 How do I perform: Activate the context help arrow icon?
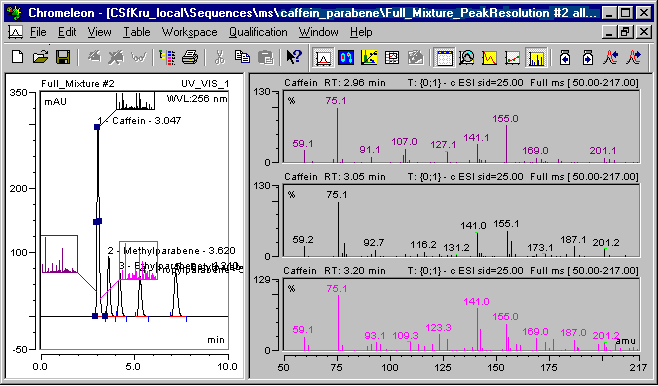click(x=294, y=57)
